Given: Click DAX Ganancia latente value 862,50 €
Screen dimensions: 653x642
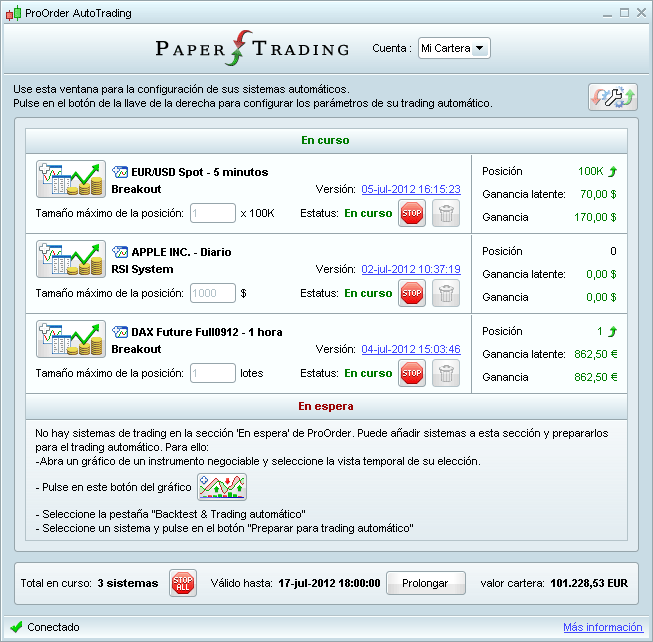Looking at the screenshot, I should click(596, 354).
